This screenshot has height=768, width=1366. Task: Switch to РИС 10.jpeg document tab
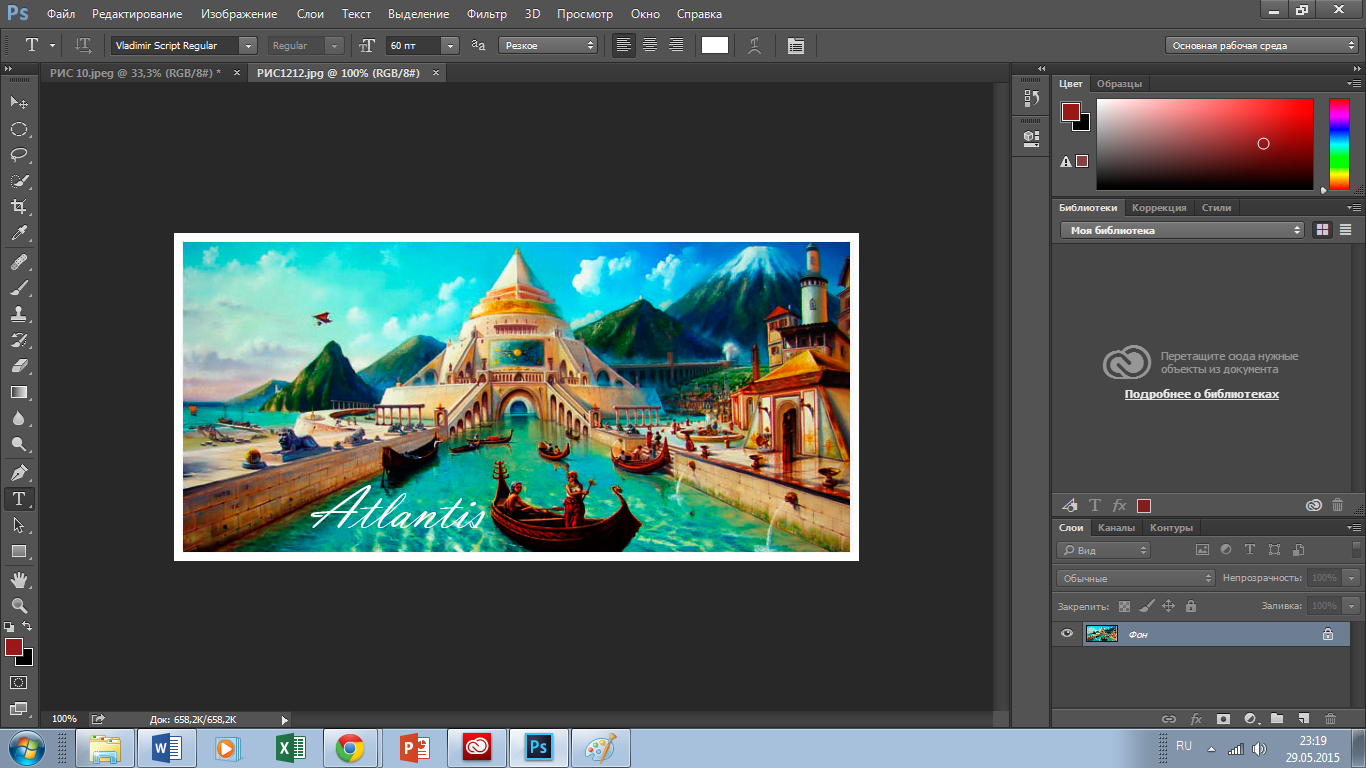click(x=135, y=73)
